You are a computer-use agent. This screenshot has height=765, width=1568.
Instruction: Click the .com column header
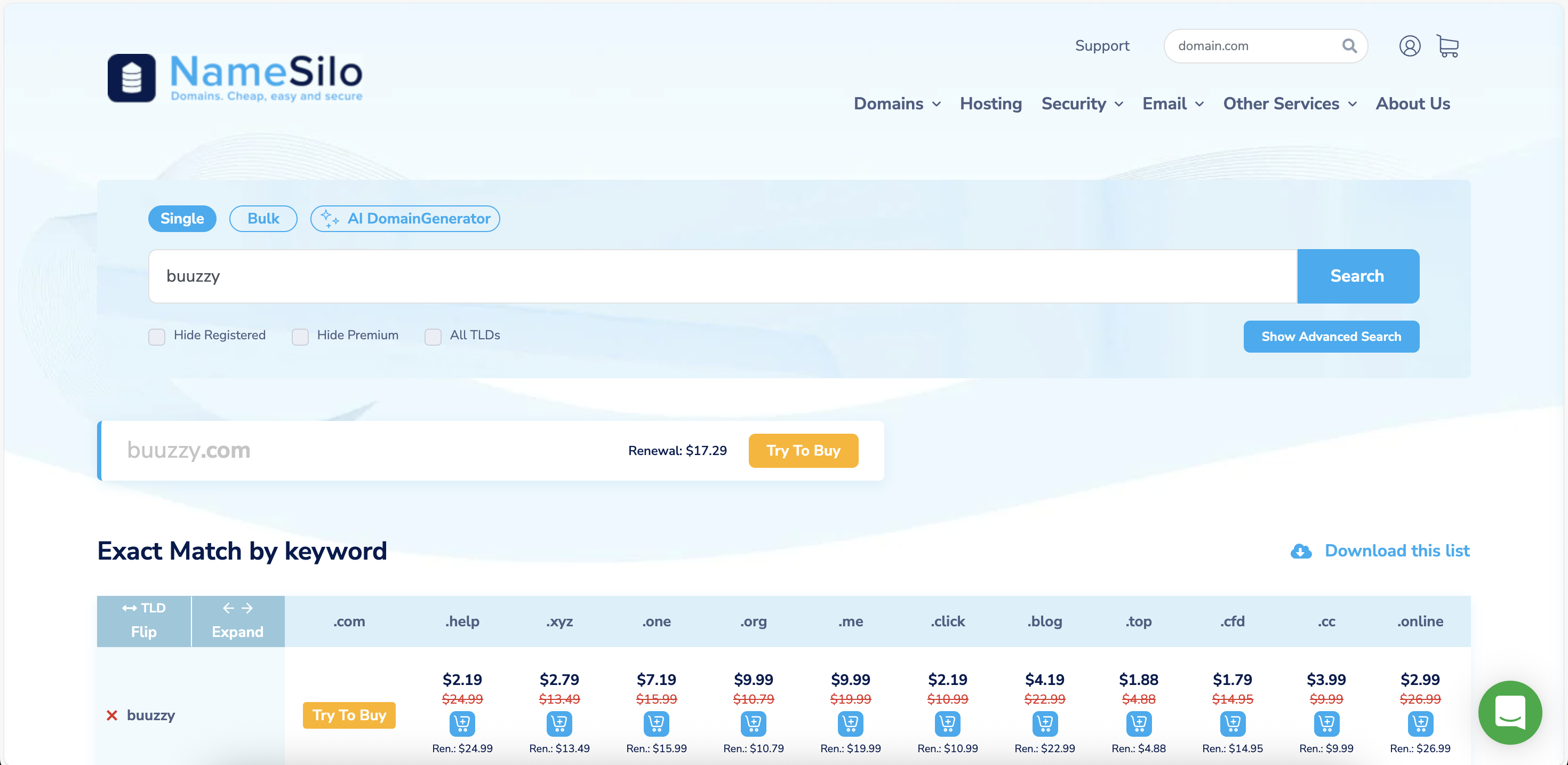point(349,621)
